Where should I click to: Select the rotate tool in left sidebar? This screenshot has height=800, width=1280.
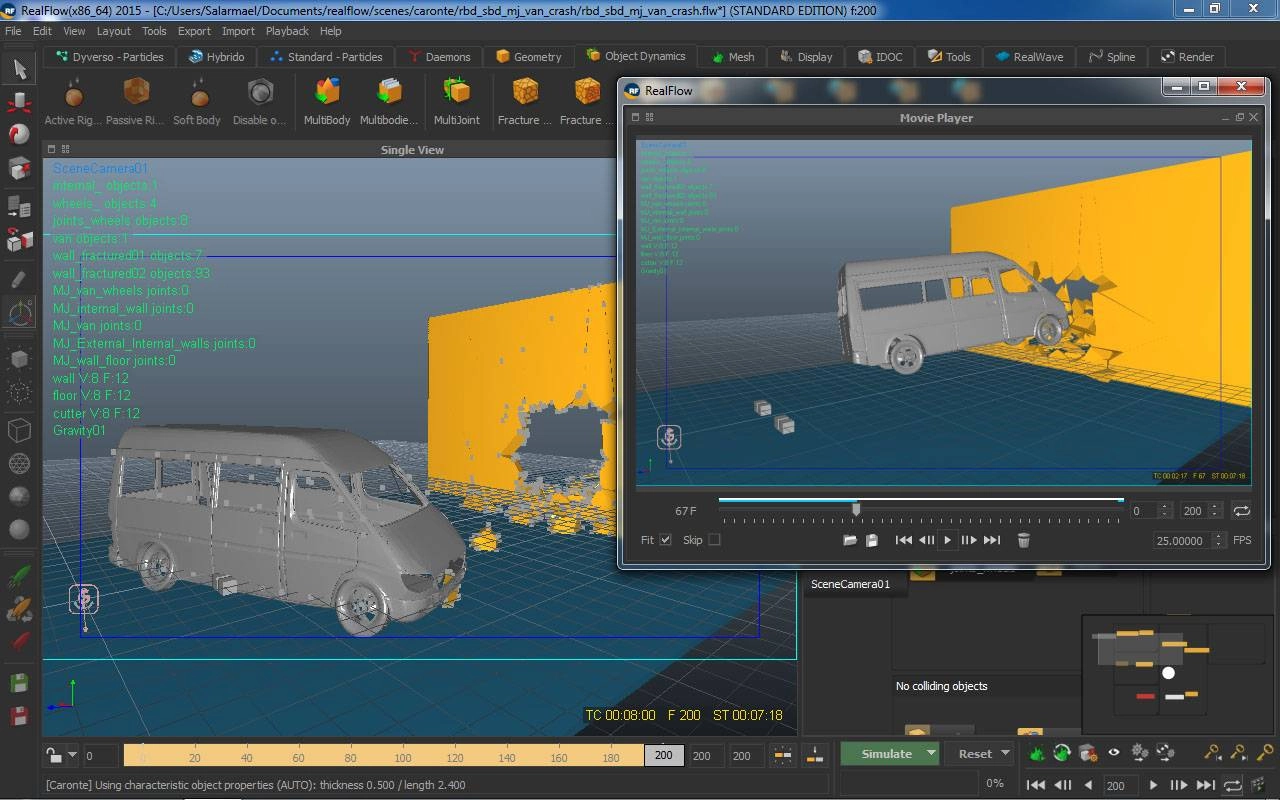click(x=19, y=134)
